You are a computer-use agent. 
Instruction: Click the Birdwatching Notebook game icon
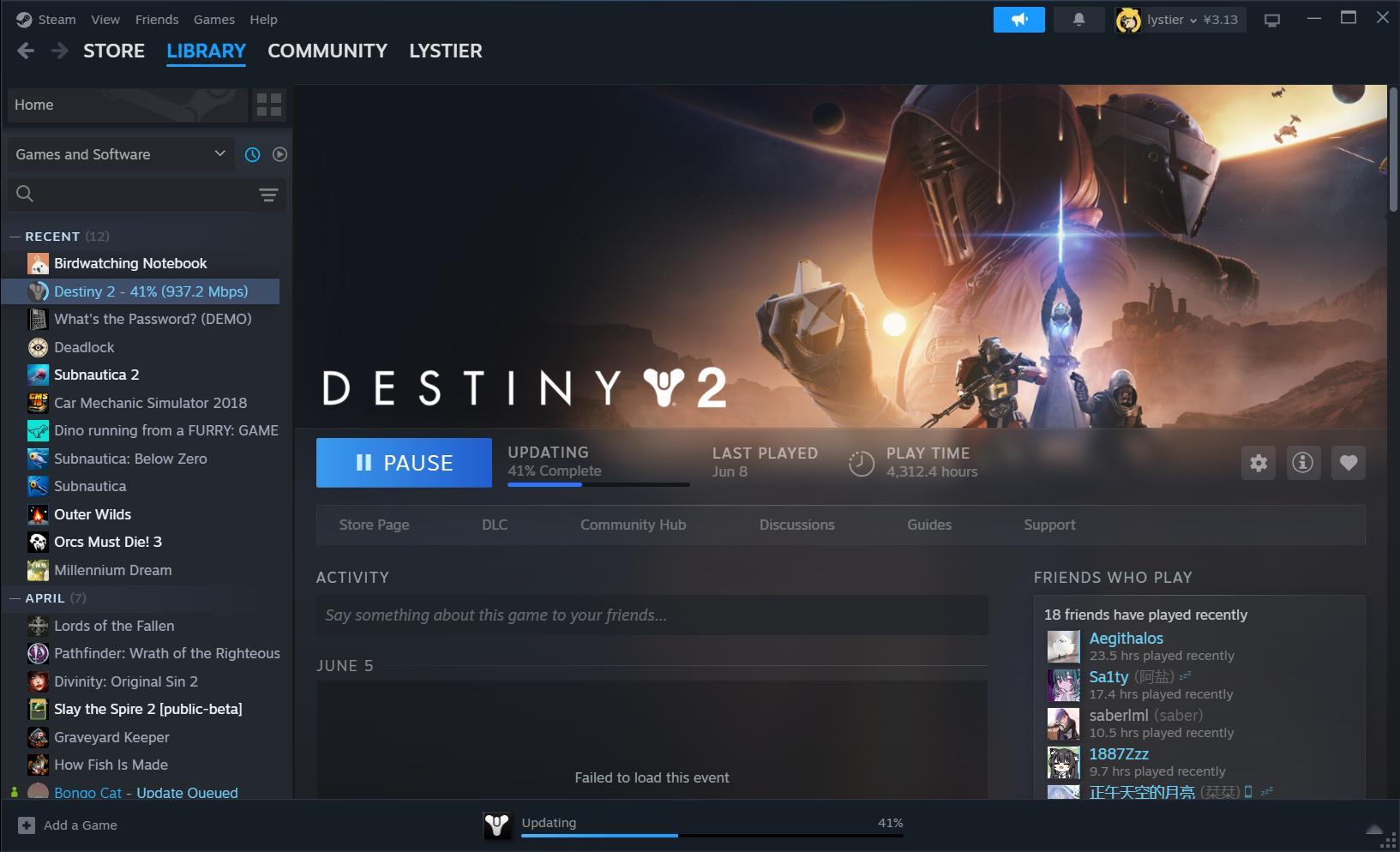[38, 263]
